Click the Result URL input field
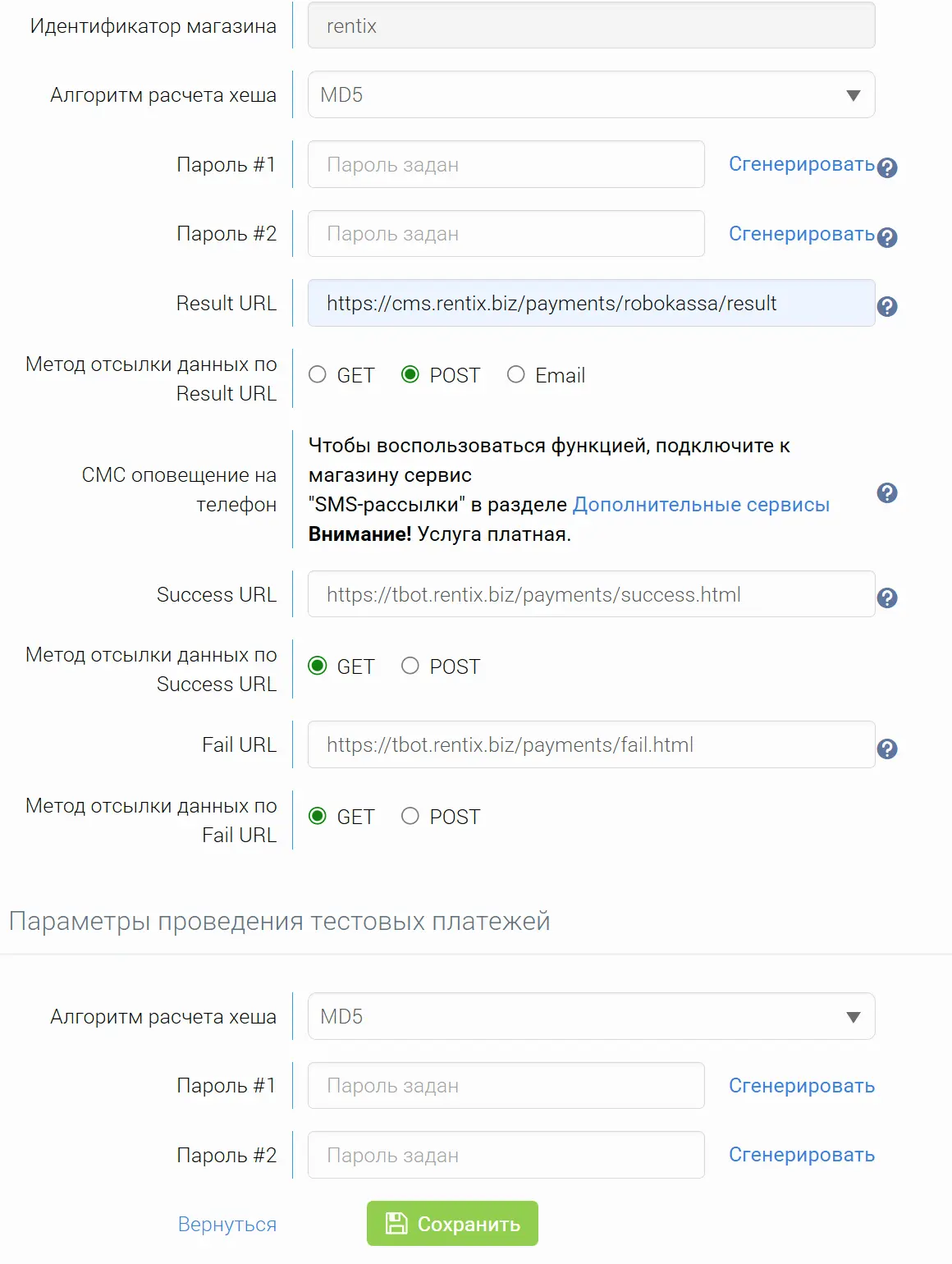952x1264 pixels. [591, 303]
